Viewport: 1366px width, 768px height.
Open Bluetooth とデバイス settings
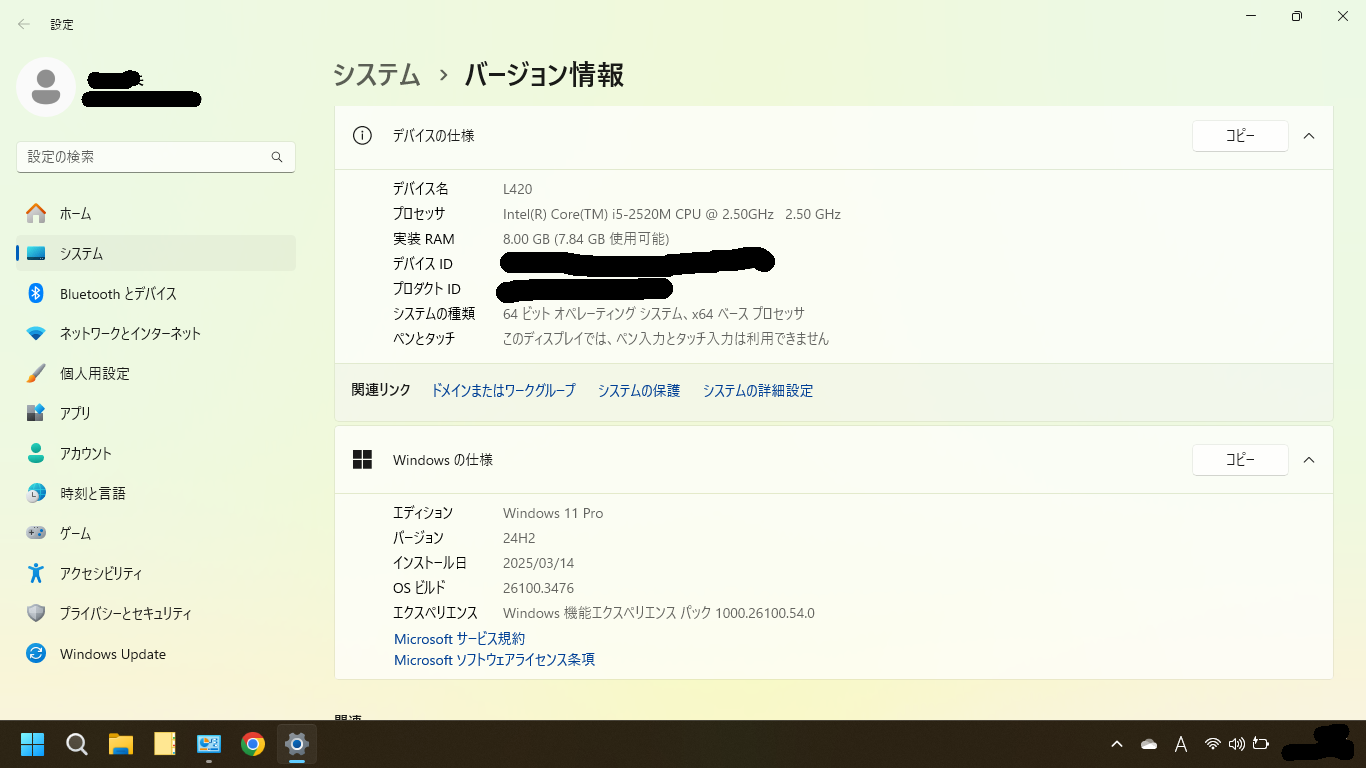point(156,293)
